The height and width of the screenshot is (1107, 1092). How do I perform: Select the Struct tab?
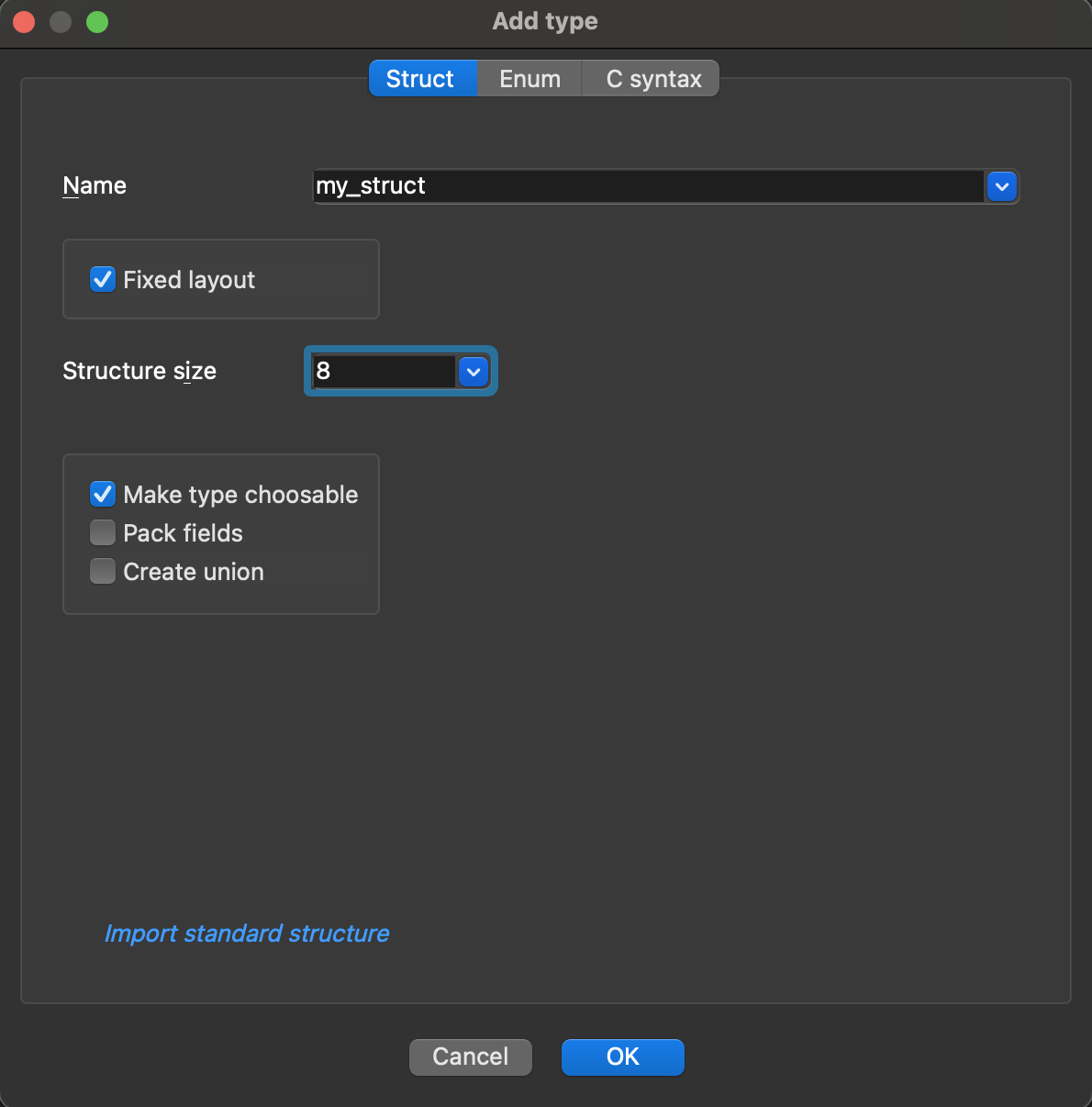tap(421, 78)
